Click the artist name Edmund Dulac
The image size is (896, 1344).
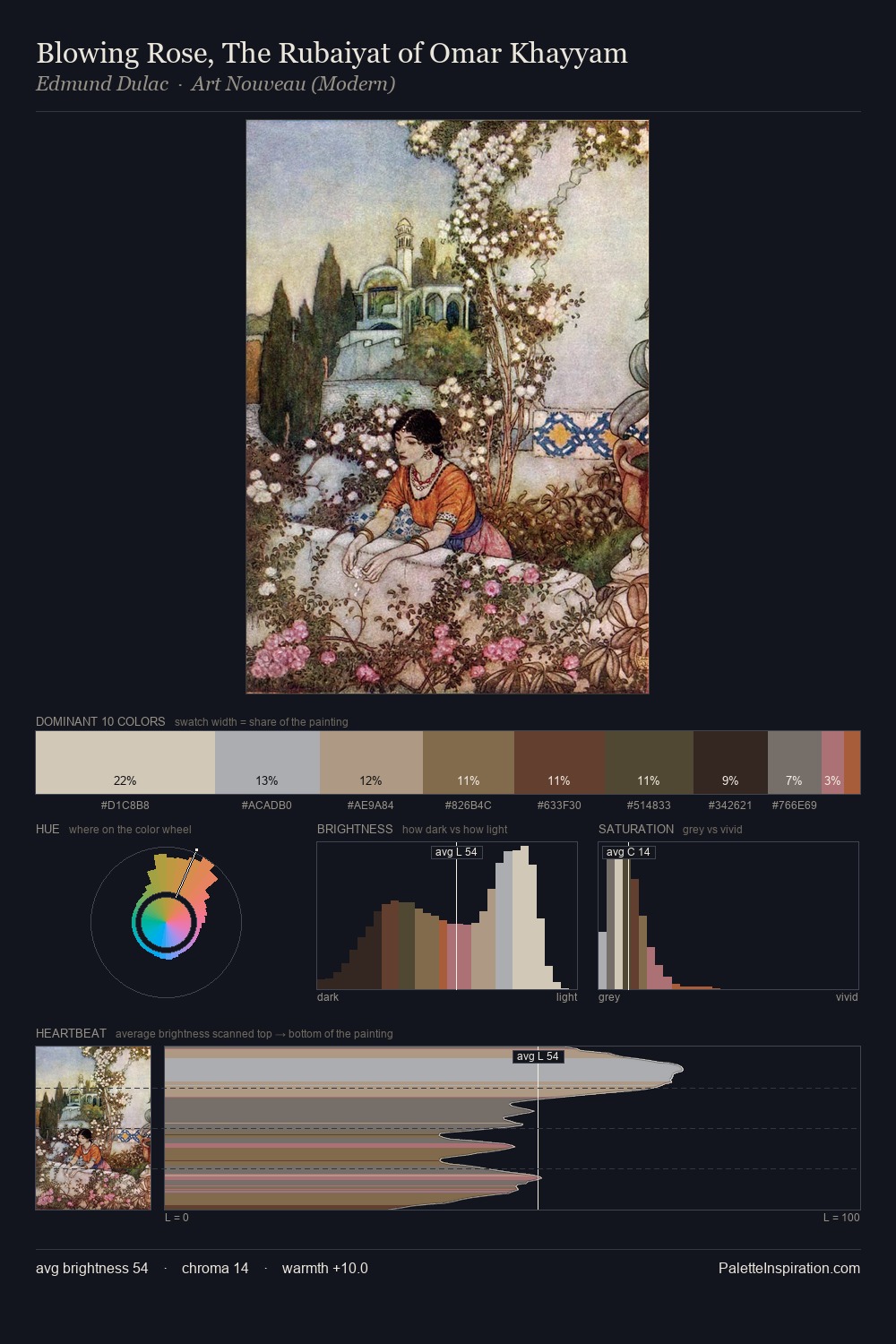coord(102,84)
